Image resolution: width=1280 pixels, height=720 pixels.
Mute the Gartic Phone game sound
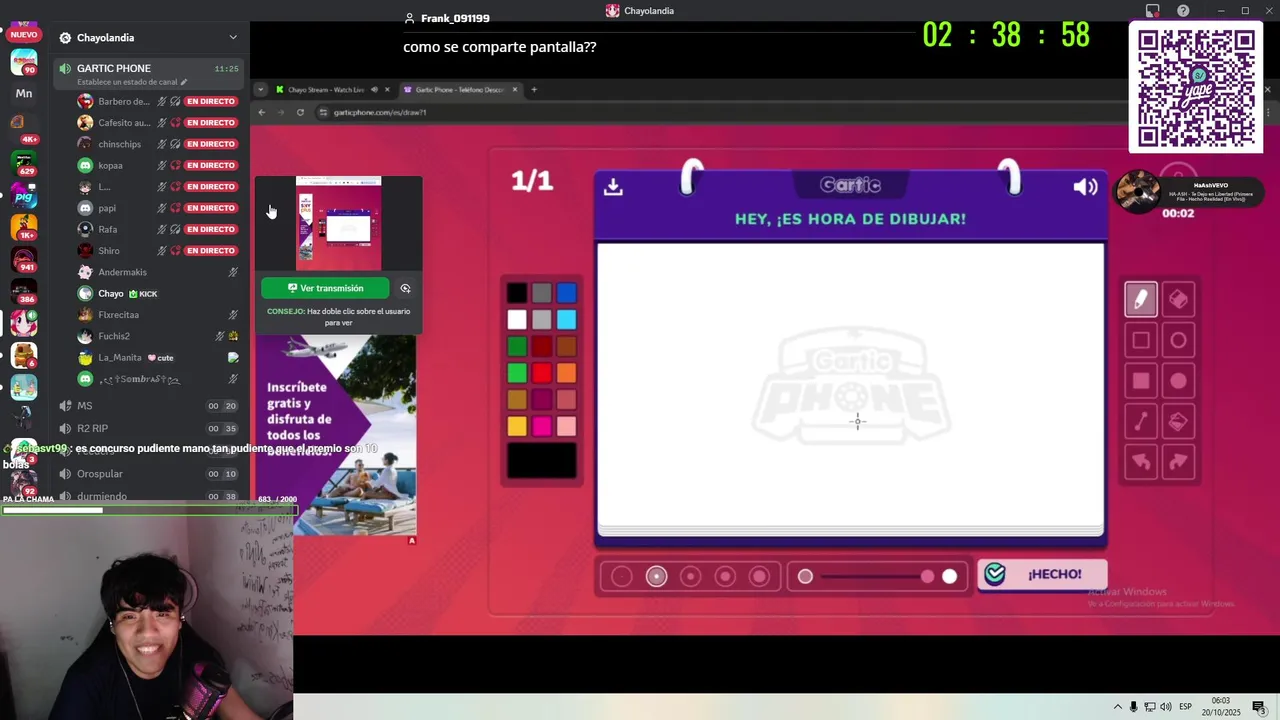[1085, 187]
